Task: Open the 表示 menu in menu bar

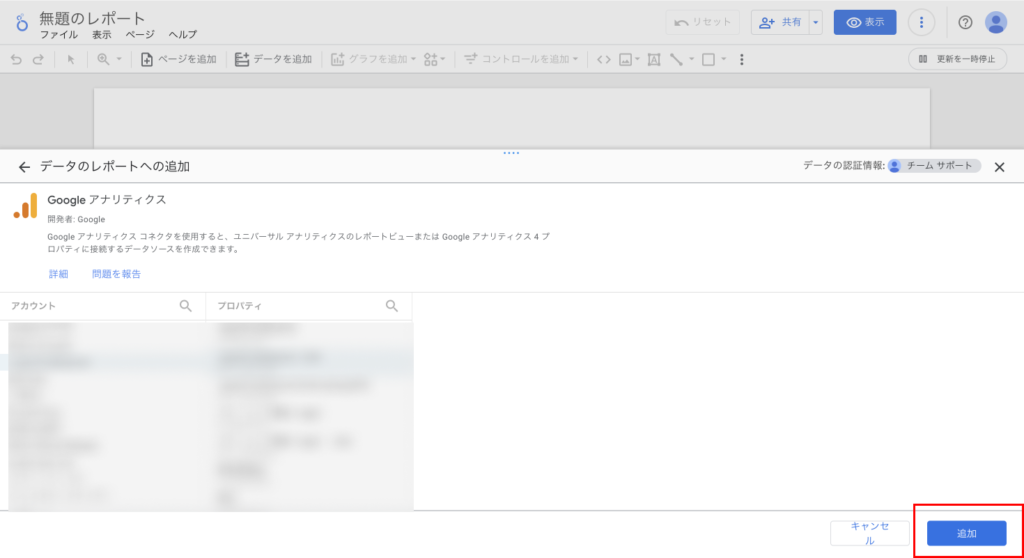Action: coord(101,35)
